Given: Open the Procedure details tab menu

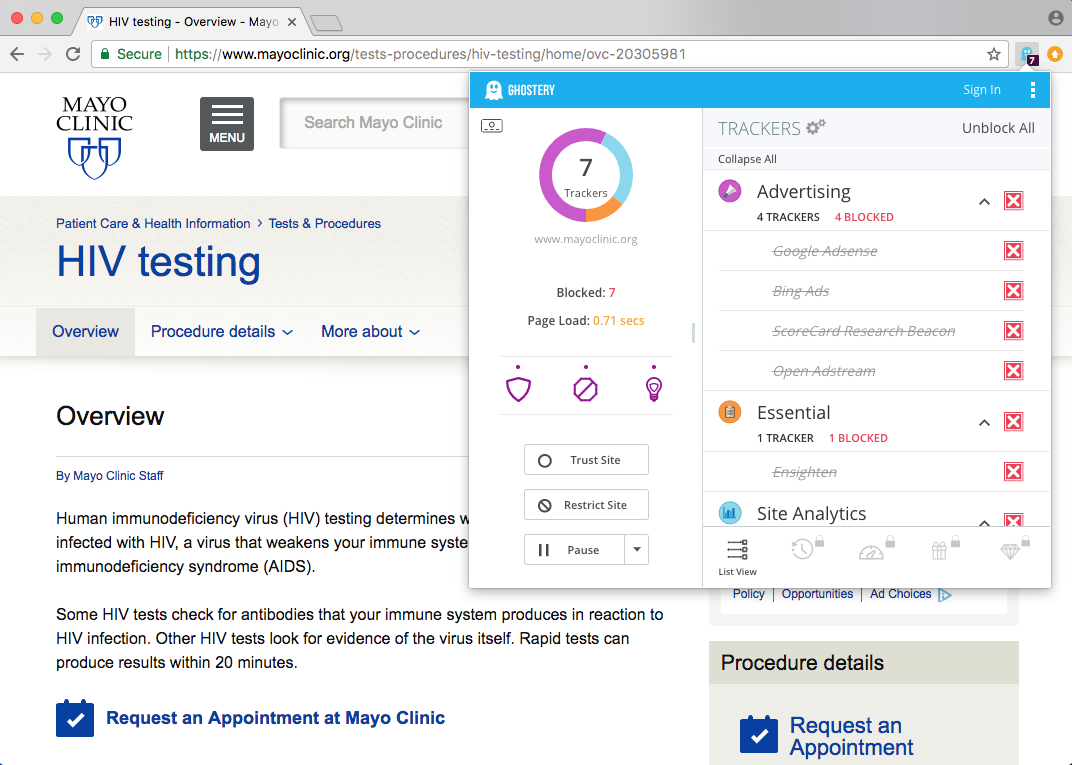Looking at the screenshot, I should click(x=221, y=332).
